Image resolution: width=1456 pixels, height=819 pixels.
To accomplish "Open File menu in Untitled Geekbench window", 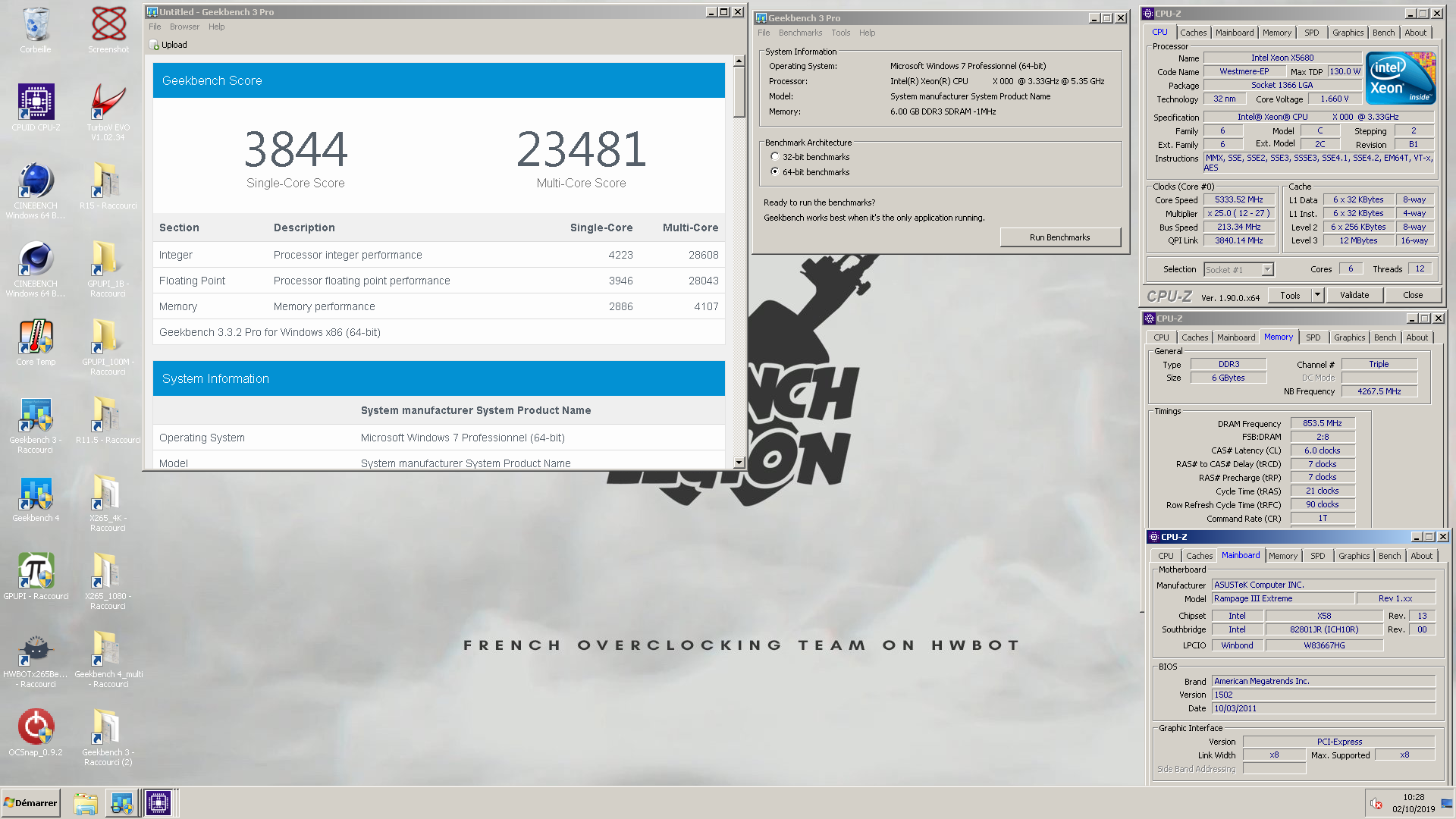I will coord(155,27).
